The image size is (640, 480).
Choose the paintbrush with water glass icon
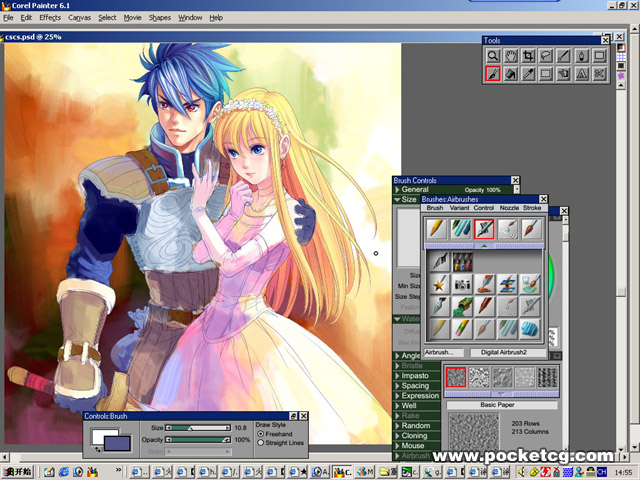click(x=530, y=284)
